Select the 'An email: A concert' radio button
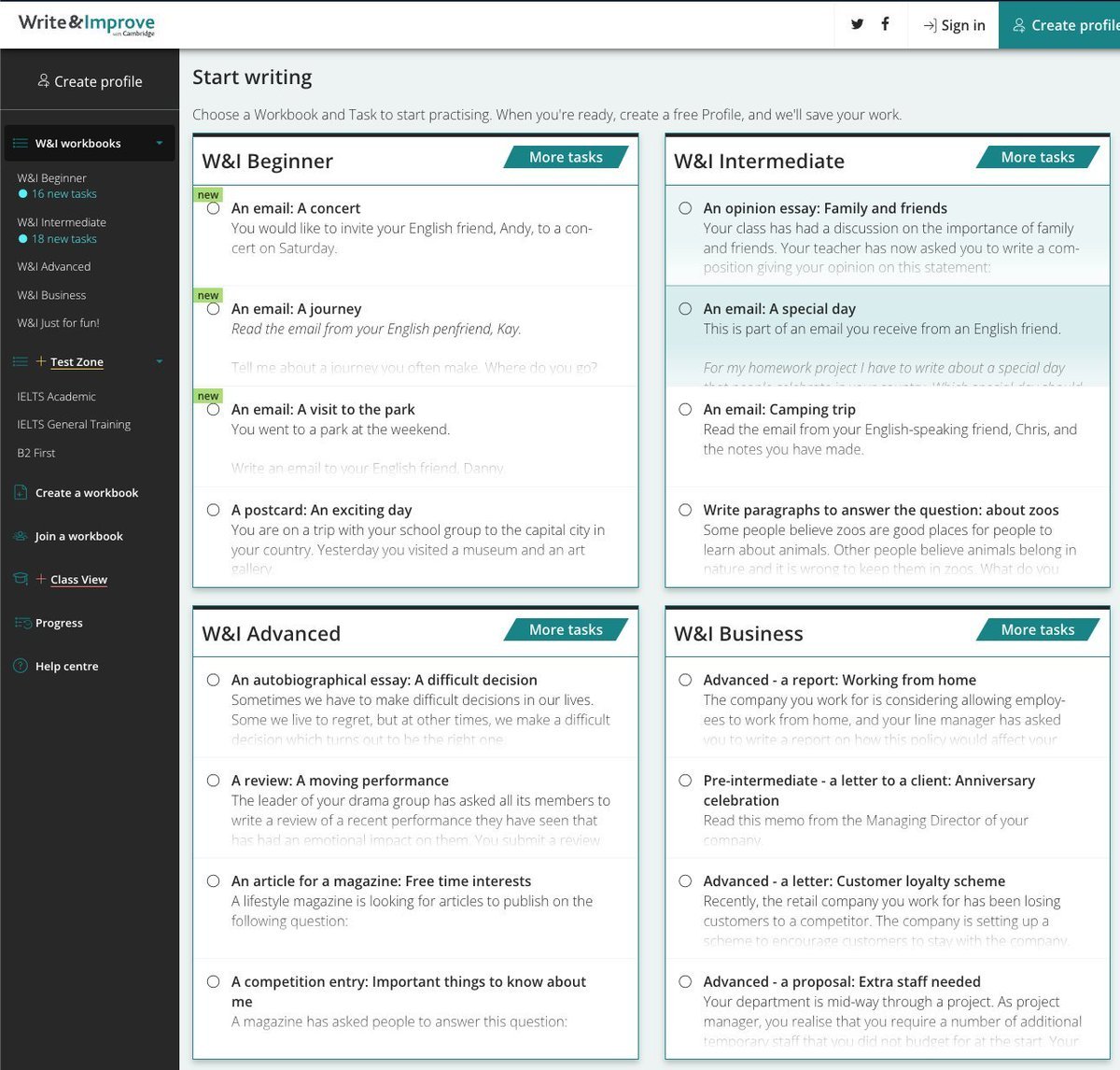The width and height of the screenshot is (1120, 1070). 214,208
